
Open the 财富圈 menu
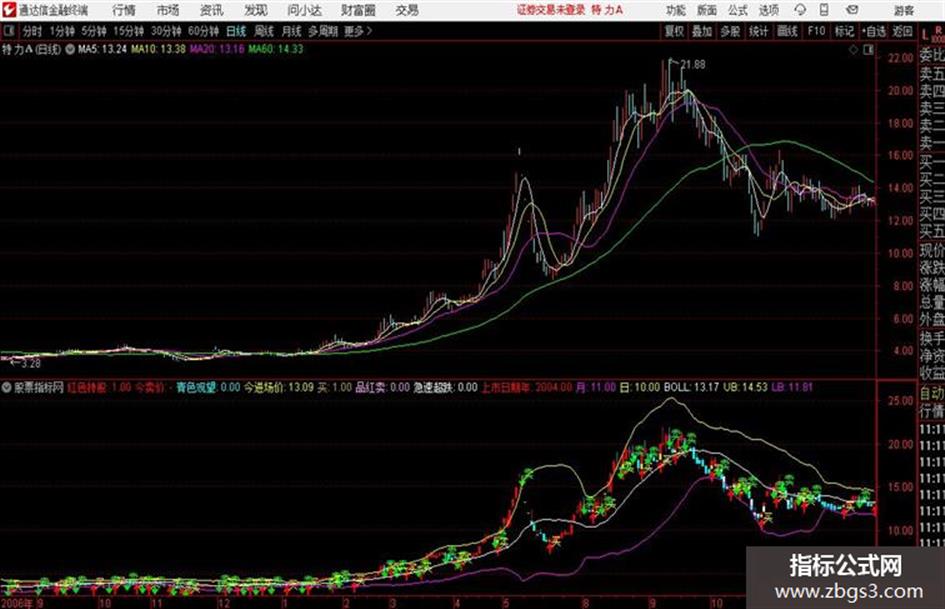click(358, 10)
